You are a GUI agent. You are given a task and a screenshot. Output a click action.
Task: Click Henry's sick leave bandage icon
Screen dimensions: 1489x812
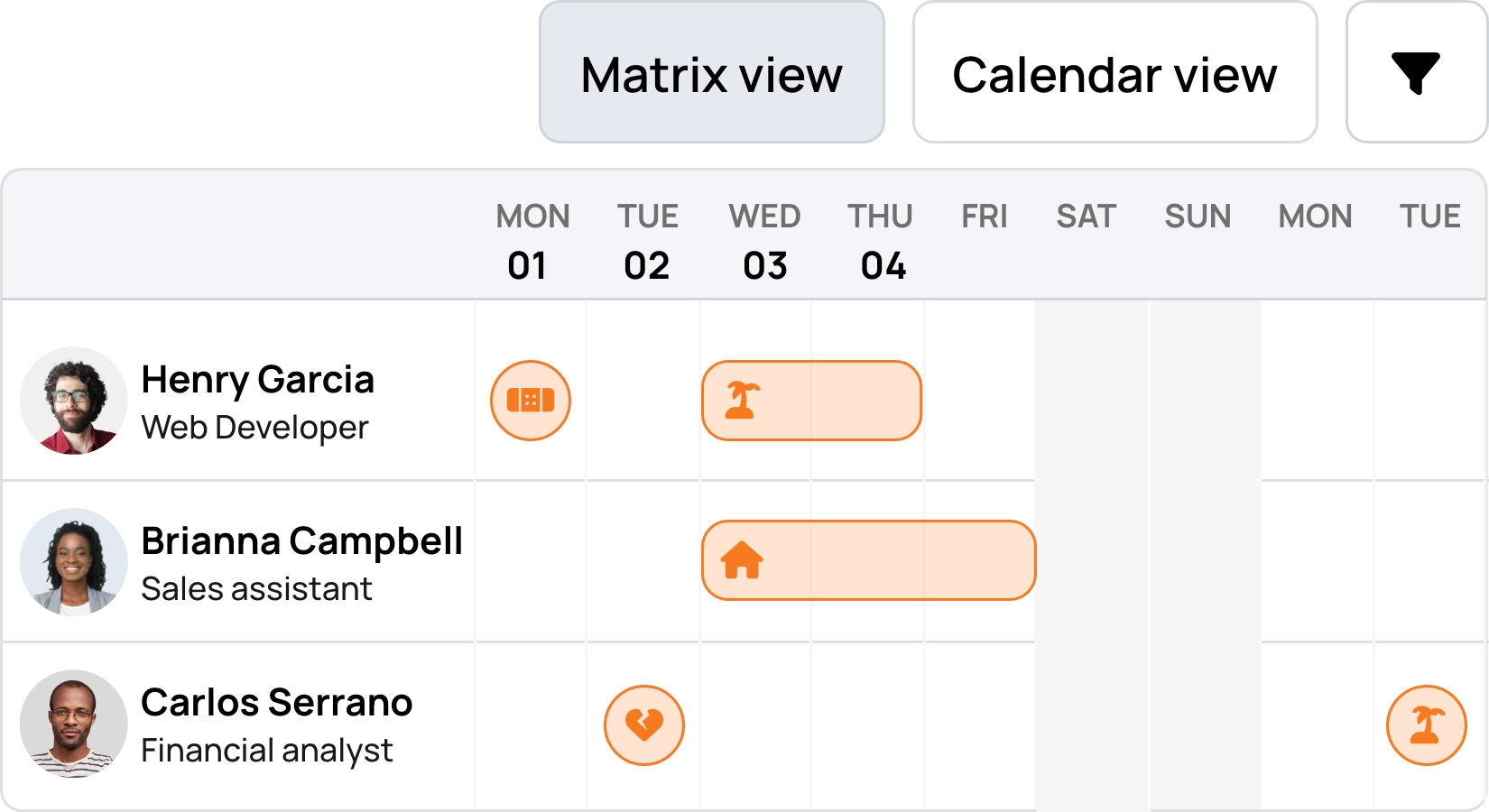pos(531,400)
